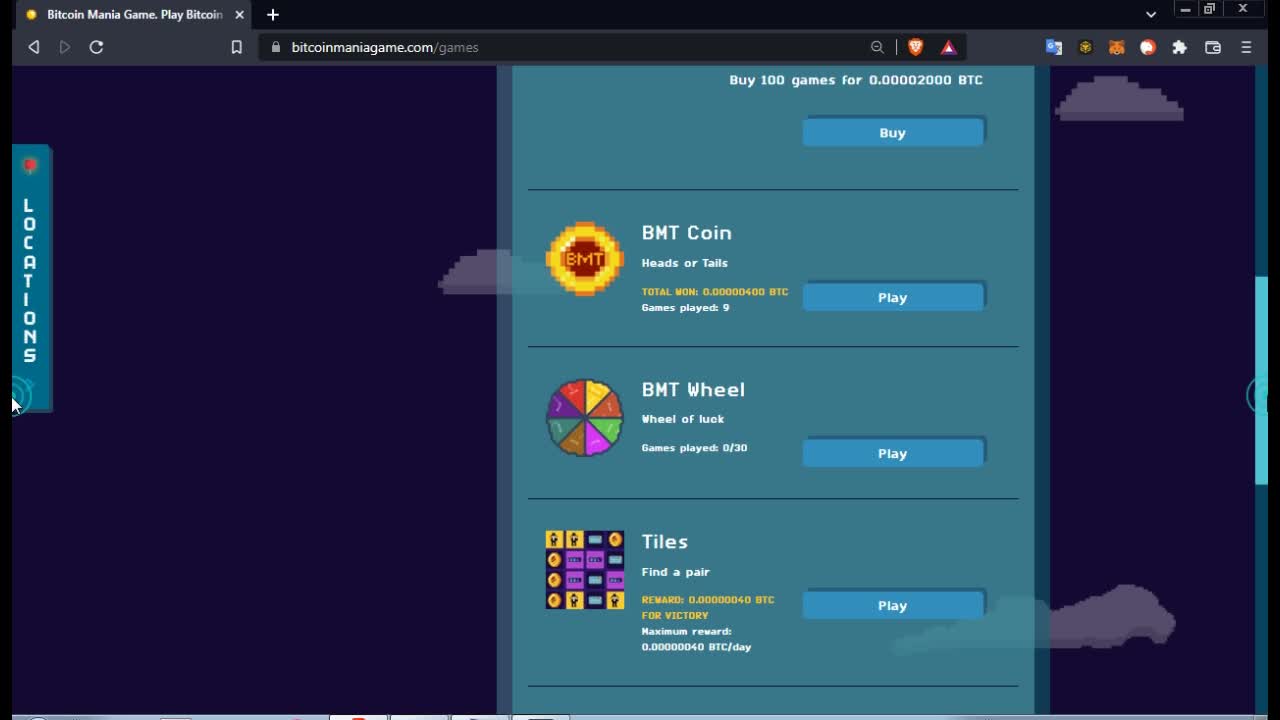This screenshot has width=1280, height=720.
Task: Click 'REWARD: 0.00000040 BTC' text
Action: coord(708,600)
